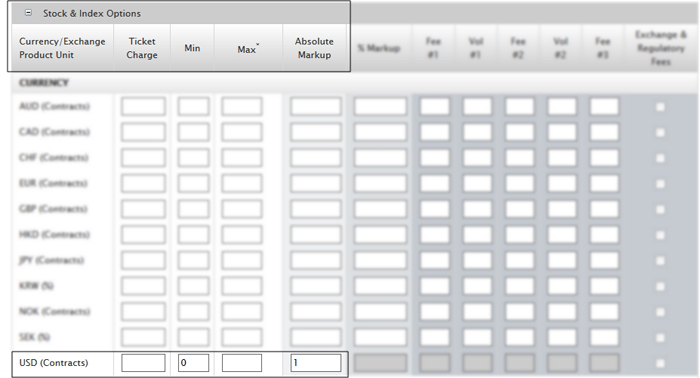The image size is (700, 378).
Task: Click the SEK (%) Ticket Charge field
Action: tap(143, 337)
